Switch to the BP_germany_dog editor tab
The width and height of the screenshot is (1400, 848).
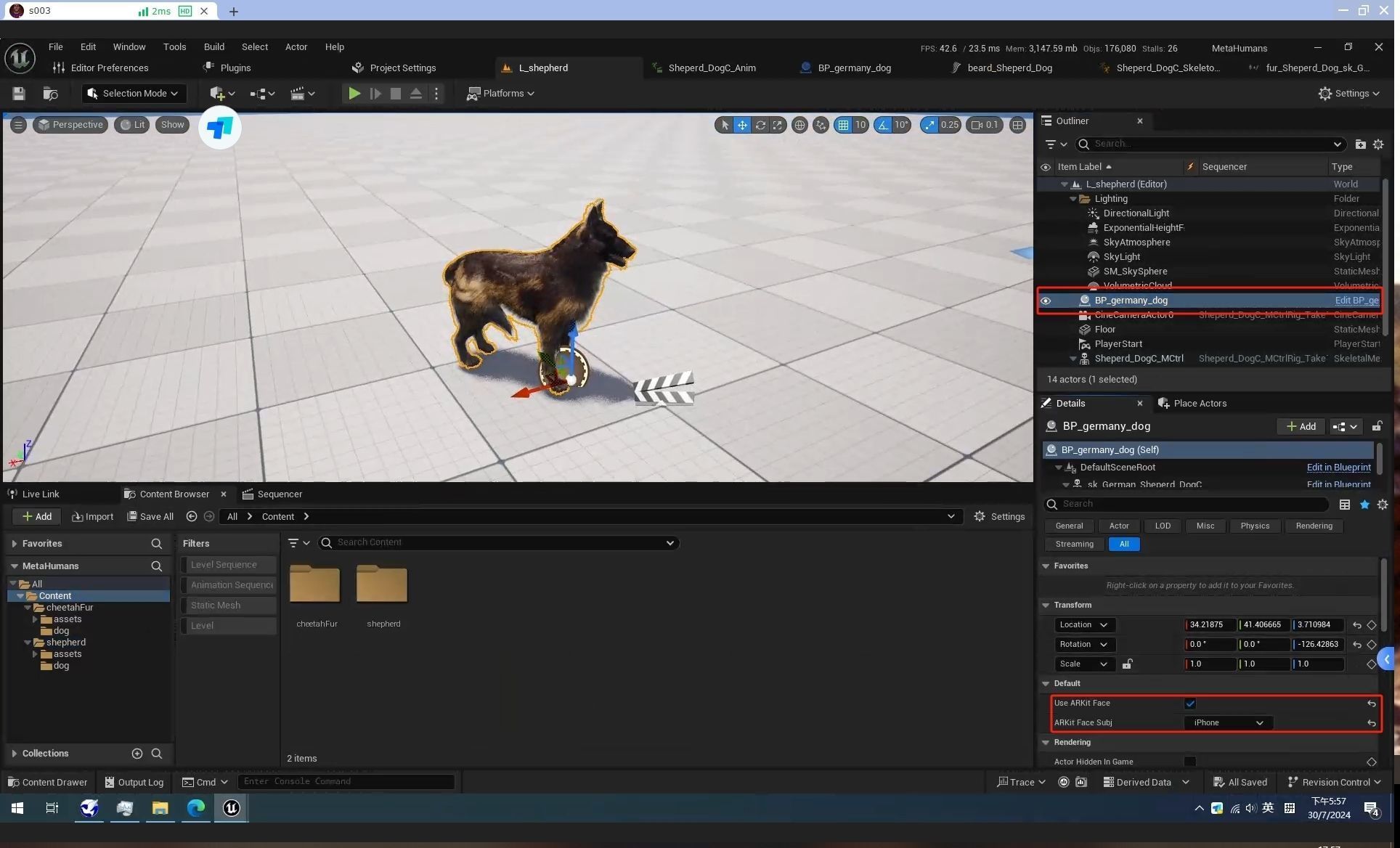pos(854,68)
